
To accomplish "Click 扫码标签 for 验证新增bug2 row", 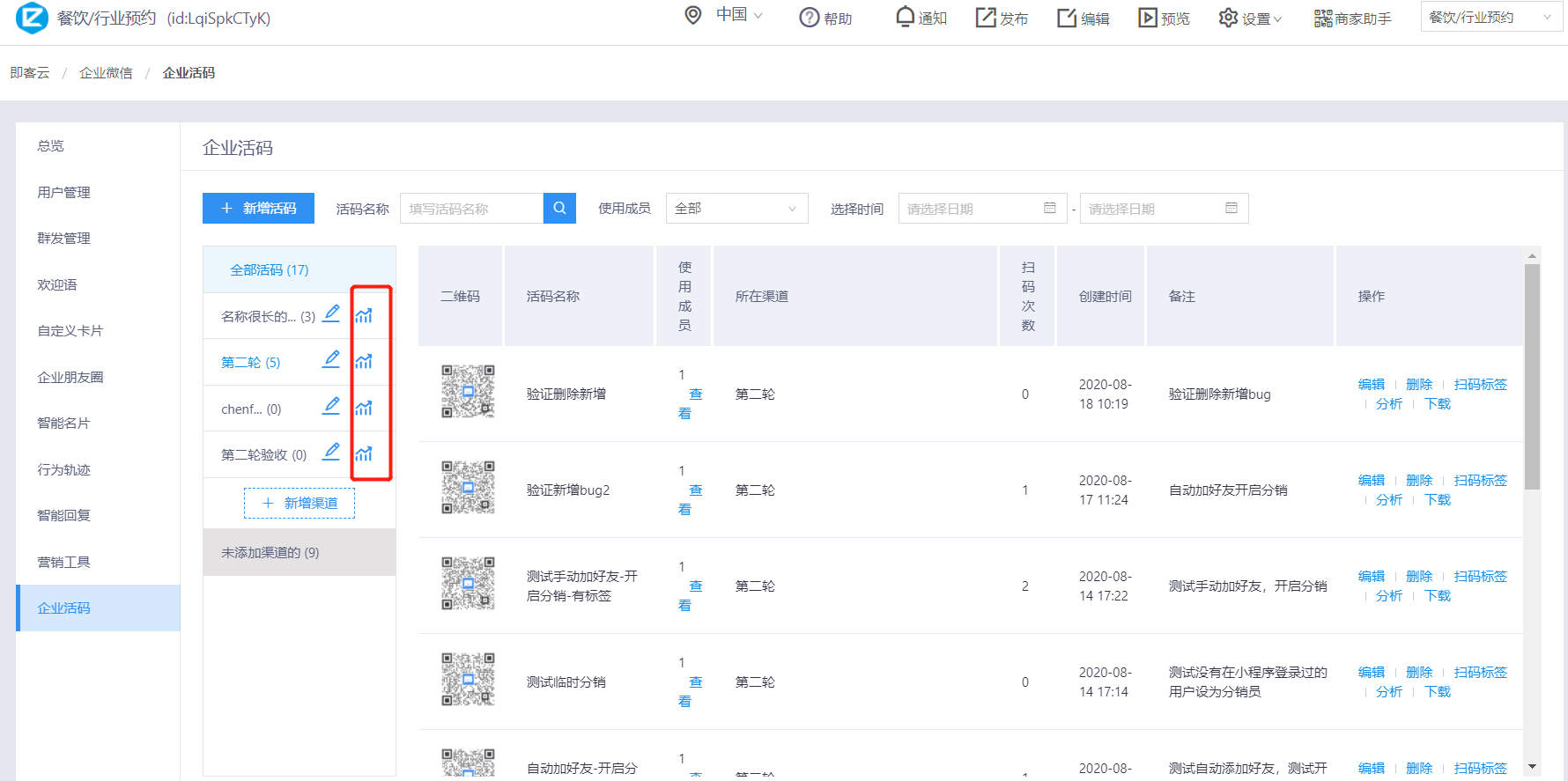I will pyautogui.click(x=1480, y=480).
